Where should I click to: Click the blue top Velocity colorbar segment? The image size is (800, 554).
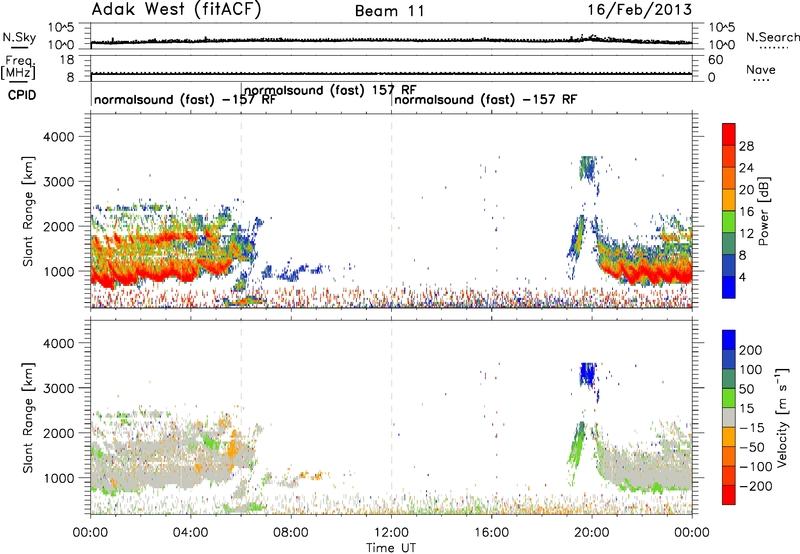729,340
